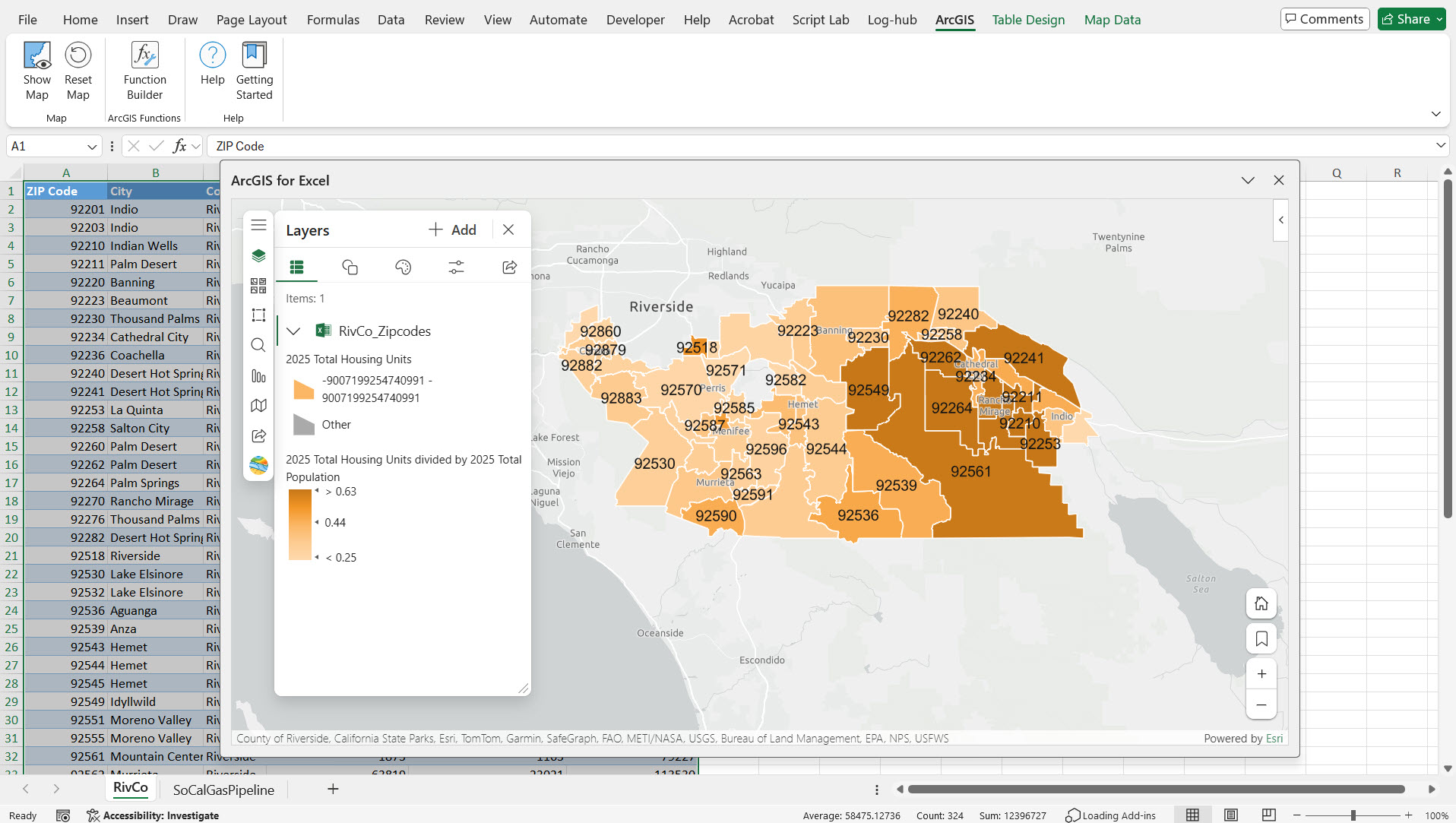Open the Style palette tab in Layers panel

point(403,267)
